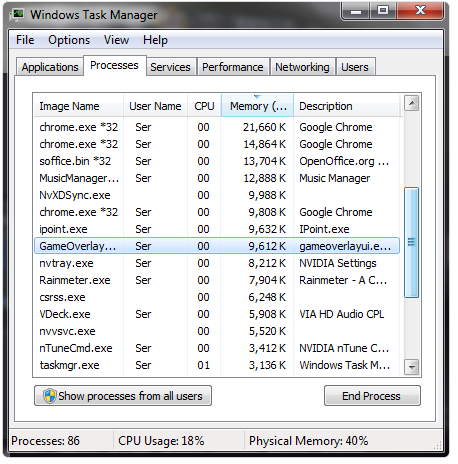This screenshot has height=464, width=458.
Task: Sort by CPU column header
Action: click(204, 106)
